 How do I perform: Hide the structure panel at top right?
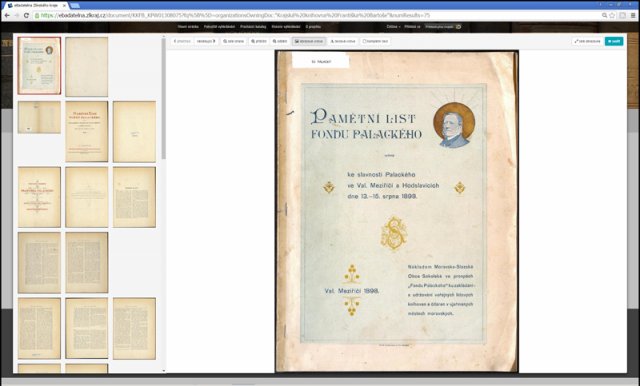587,41
